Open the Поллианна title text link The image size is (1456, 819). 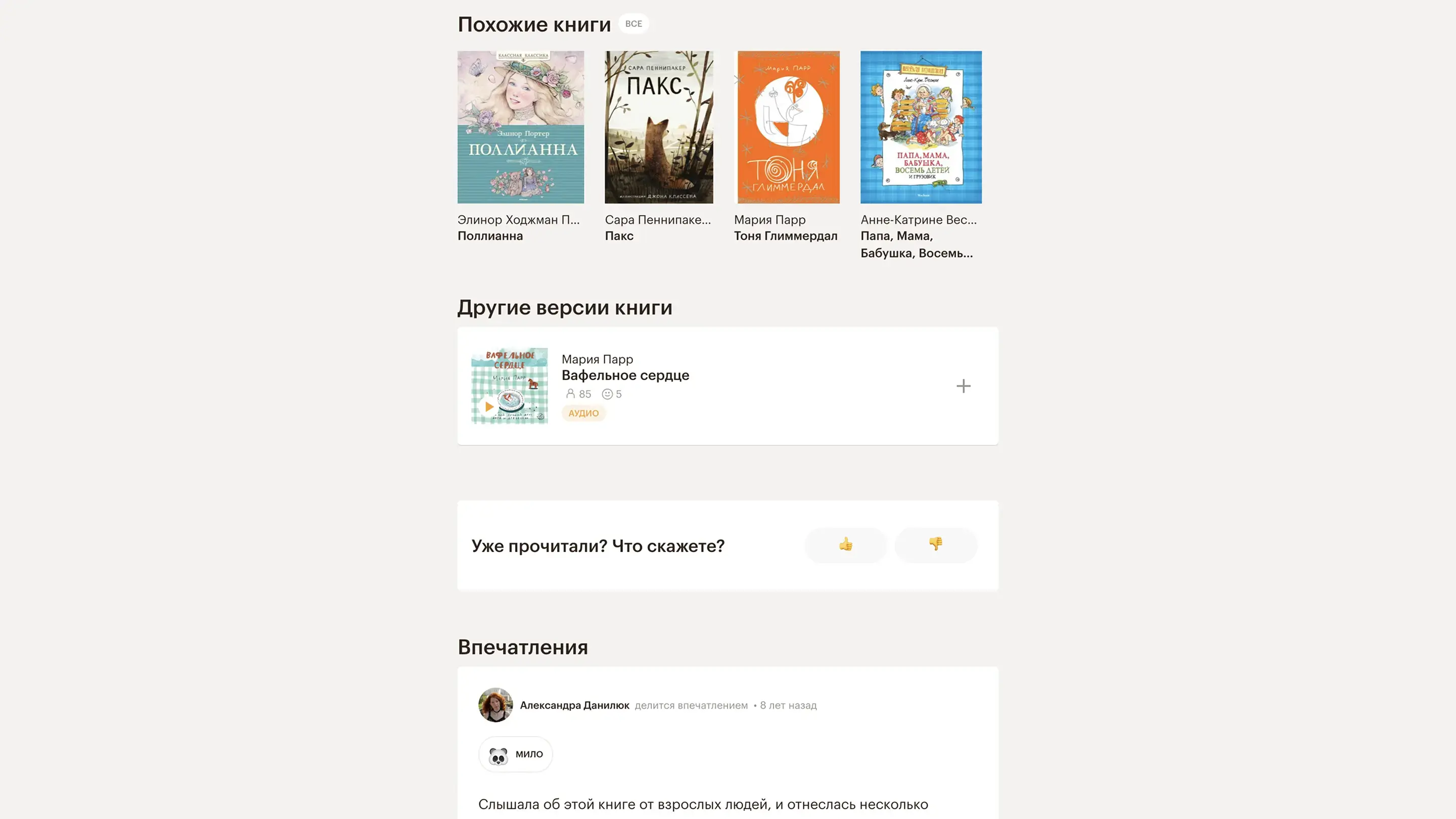coord(490,236)
